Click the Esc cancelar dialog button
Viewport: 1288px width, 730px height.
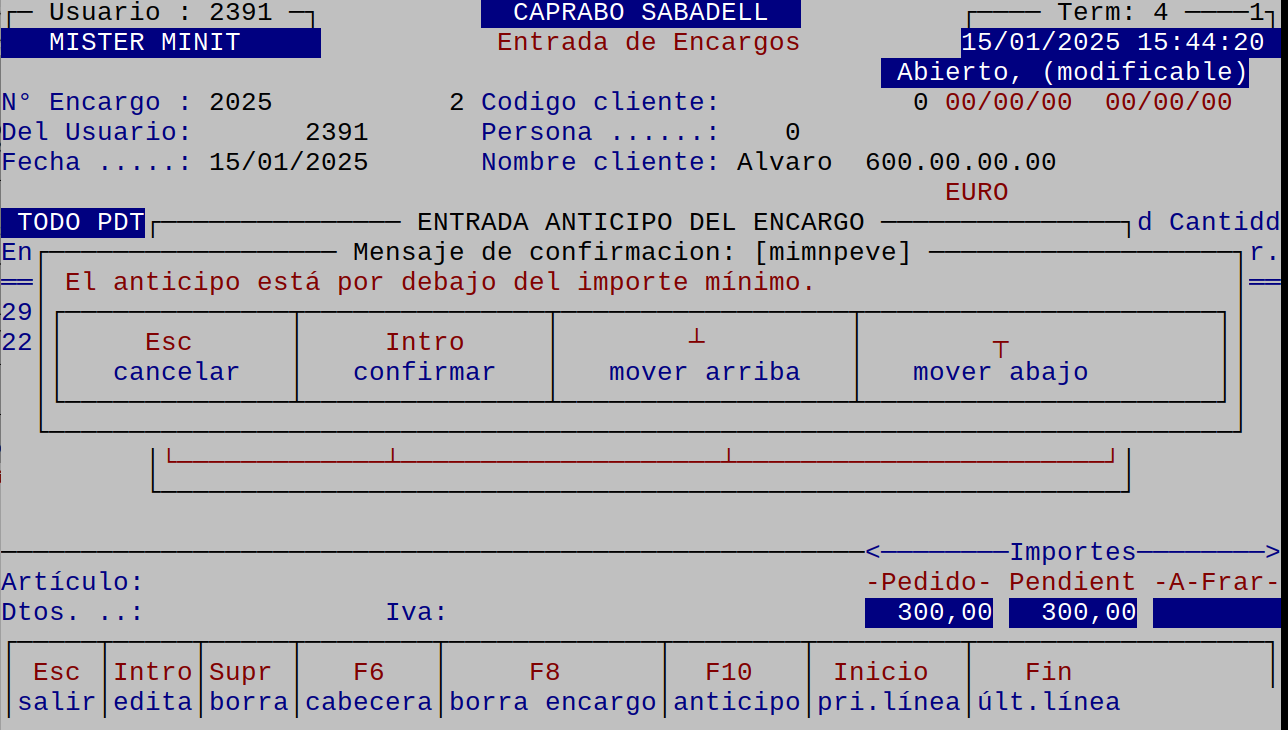point(176,357)
